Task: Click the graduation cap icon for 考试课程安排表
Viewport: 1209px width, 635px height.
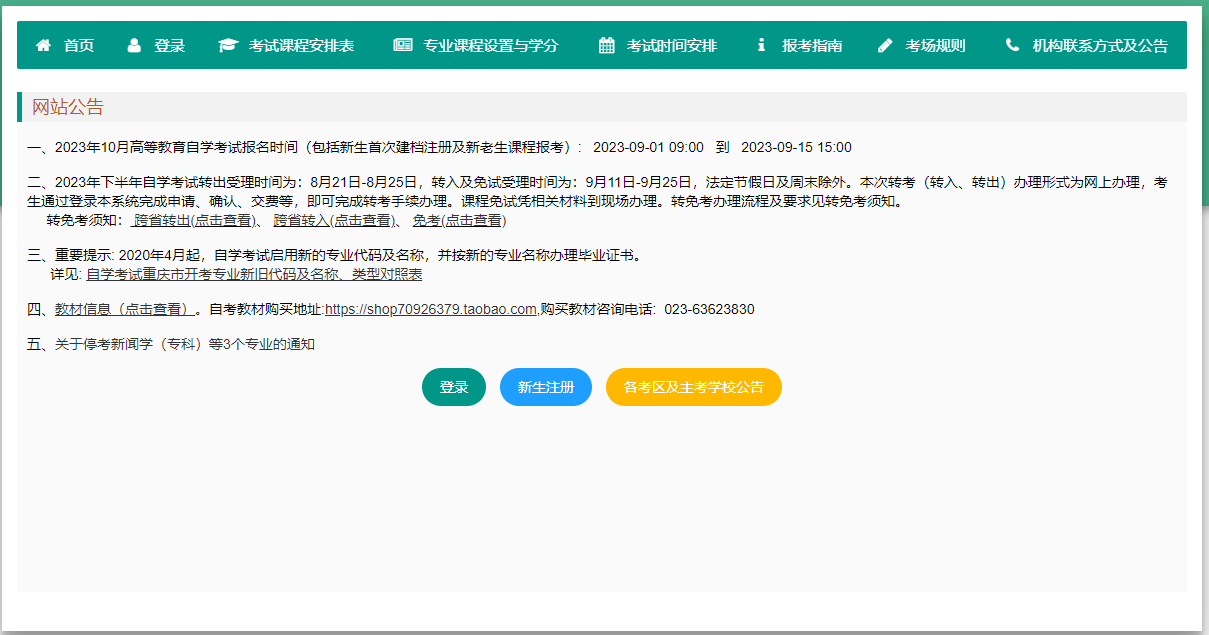Action: (226, 44)
